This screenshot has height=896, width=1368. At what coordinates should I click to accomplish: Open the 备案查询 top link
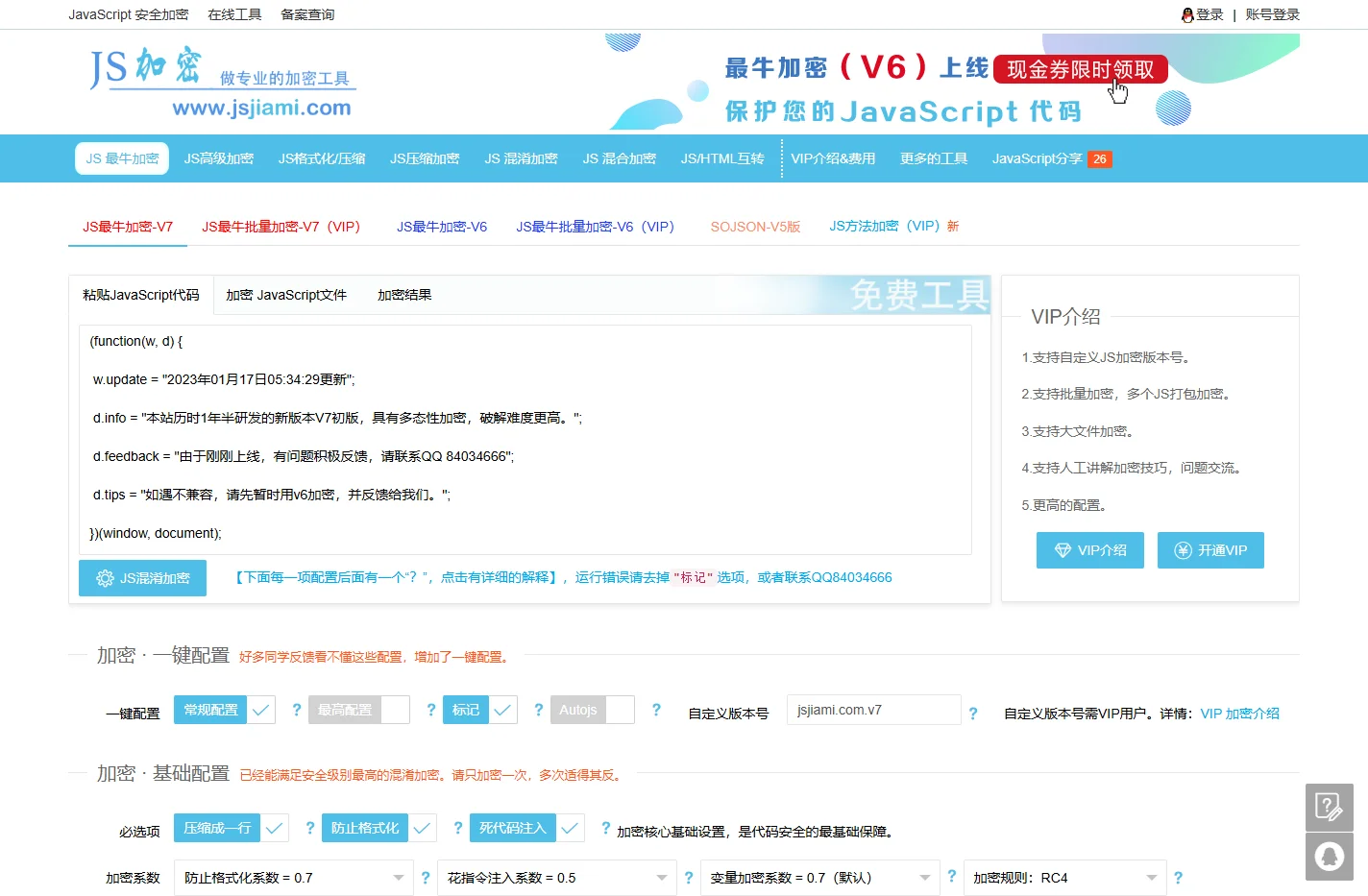click(x=307, y=14)
